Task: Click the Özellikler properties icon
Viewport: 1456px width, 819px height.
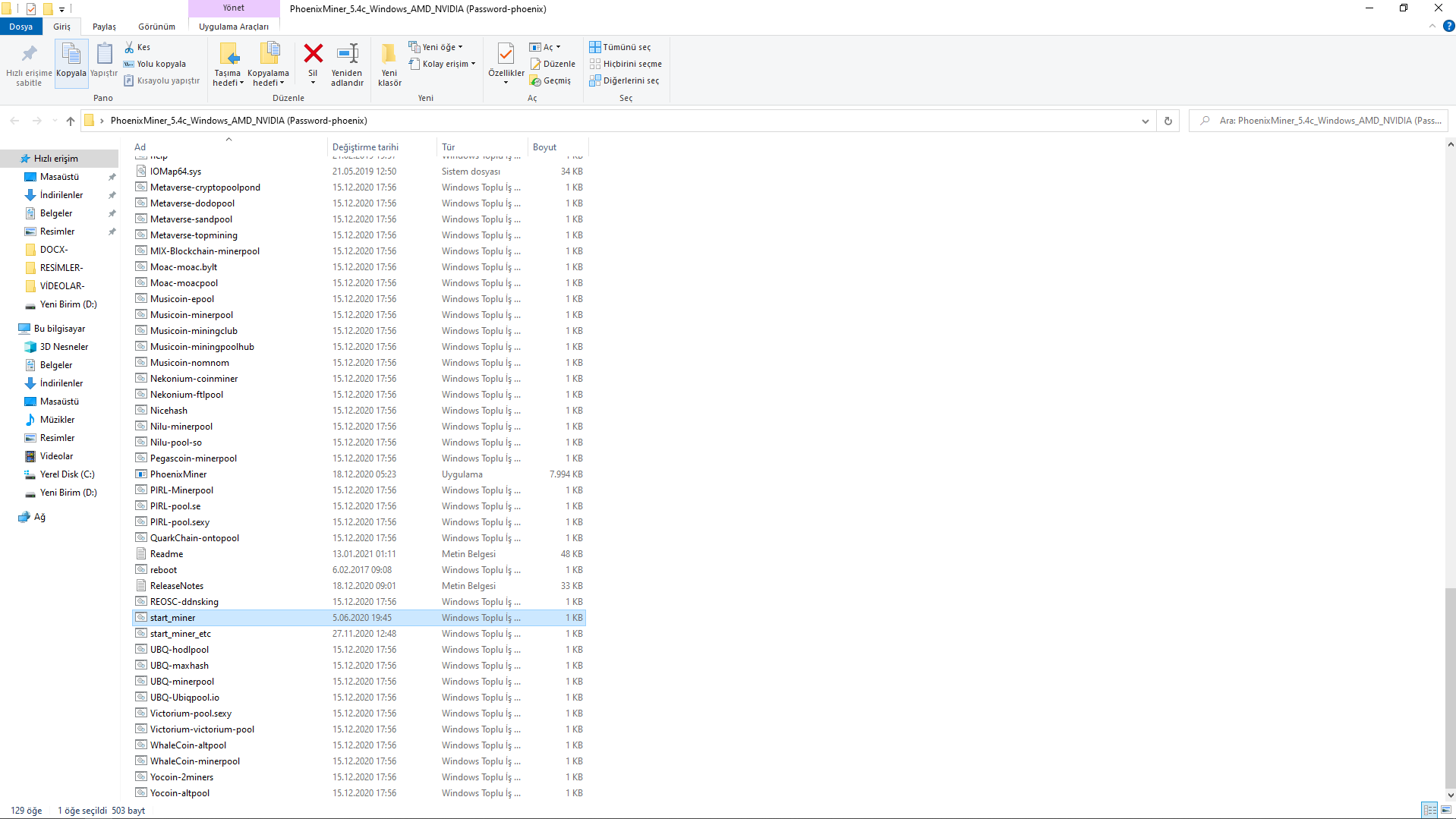Action: pyautogui.click(x=506, y=55)
